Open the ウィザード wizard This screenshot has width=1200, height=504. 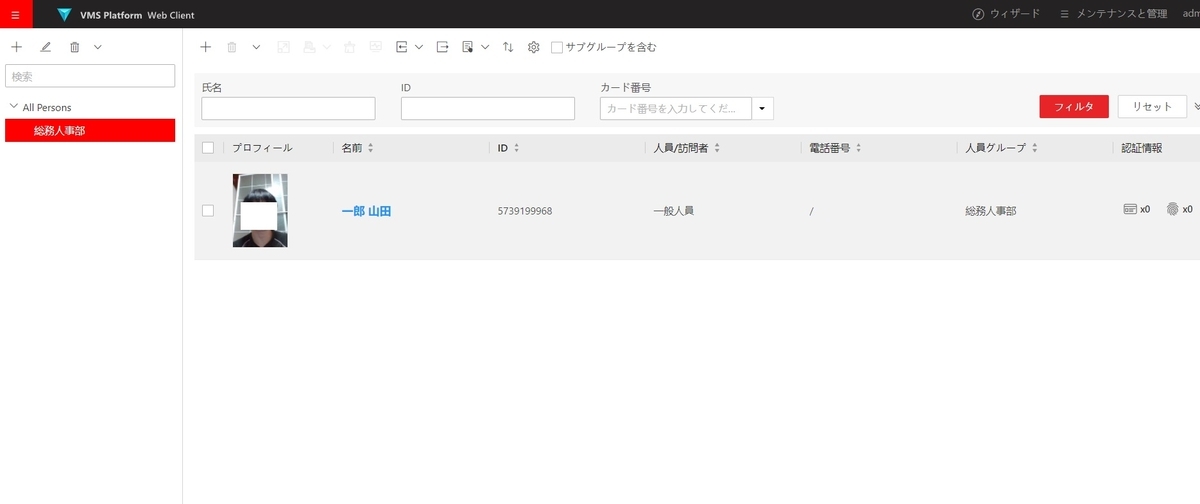click(x=1014, y=14)
